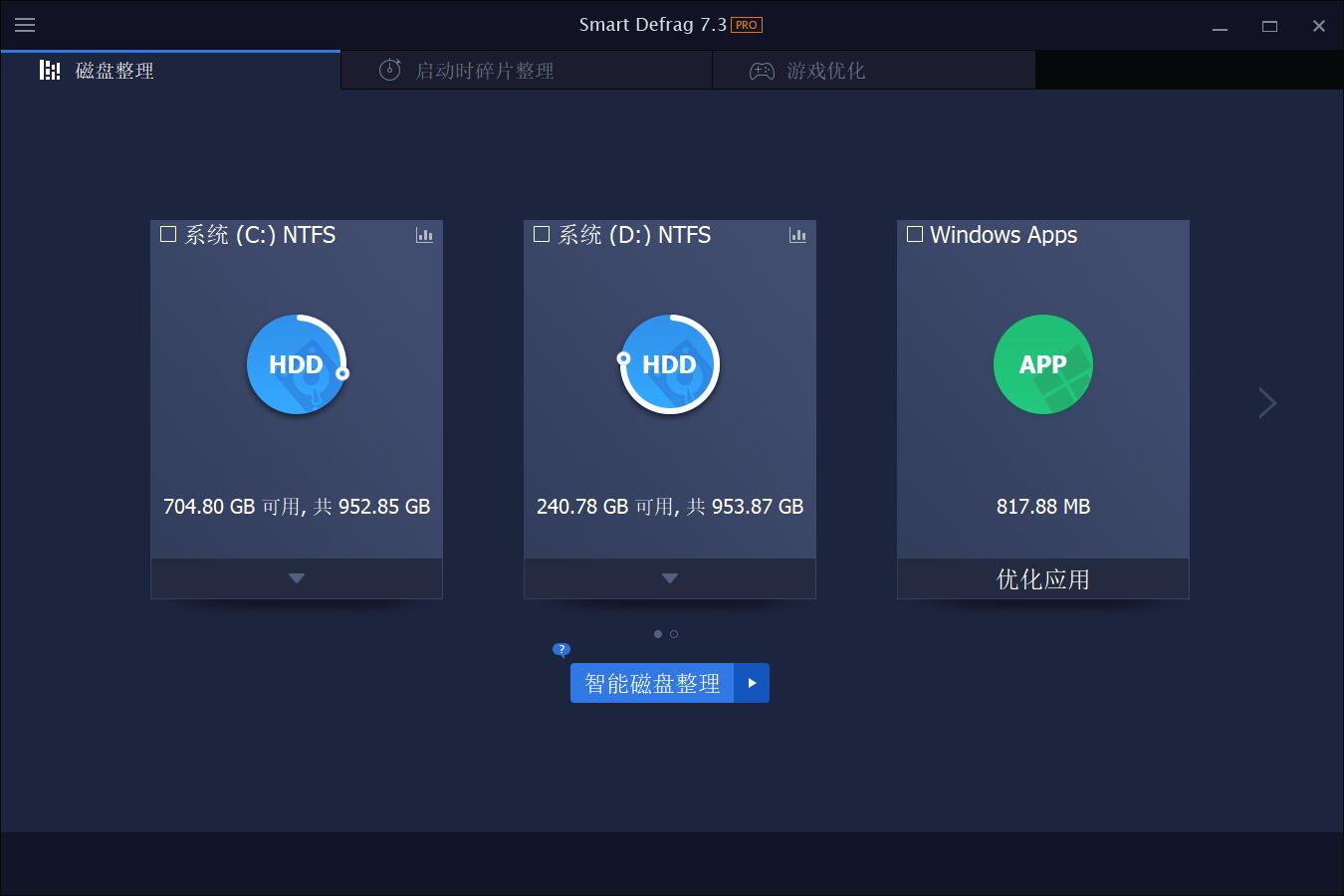This screenshot has width=1344, height=896.
Task: Open the hamburger main menu
Action: pos(25,25)
